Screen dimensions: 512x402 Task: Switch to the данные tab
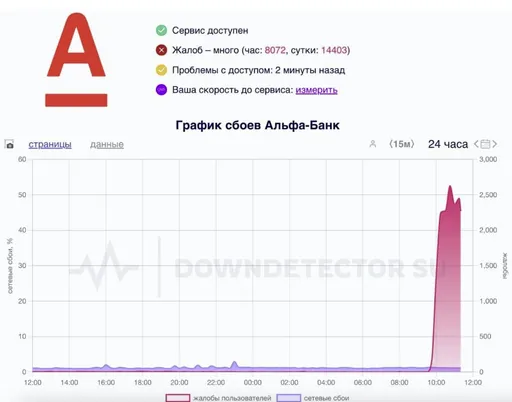point(107,144)
